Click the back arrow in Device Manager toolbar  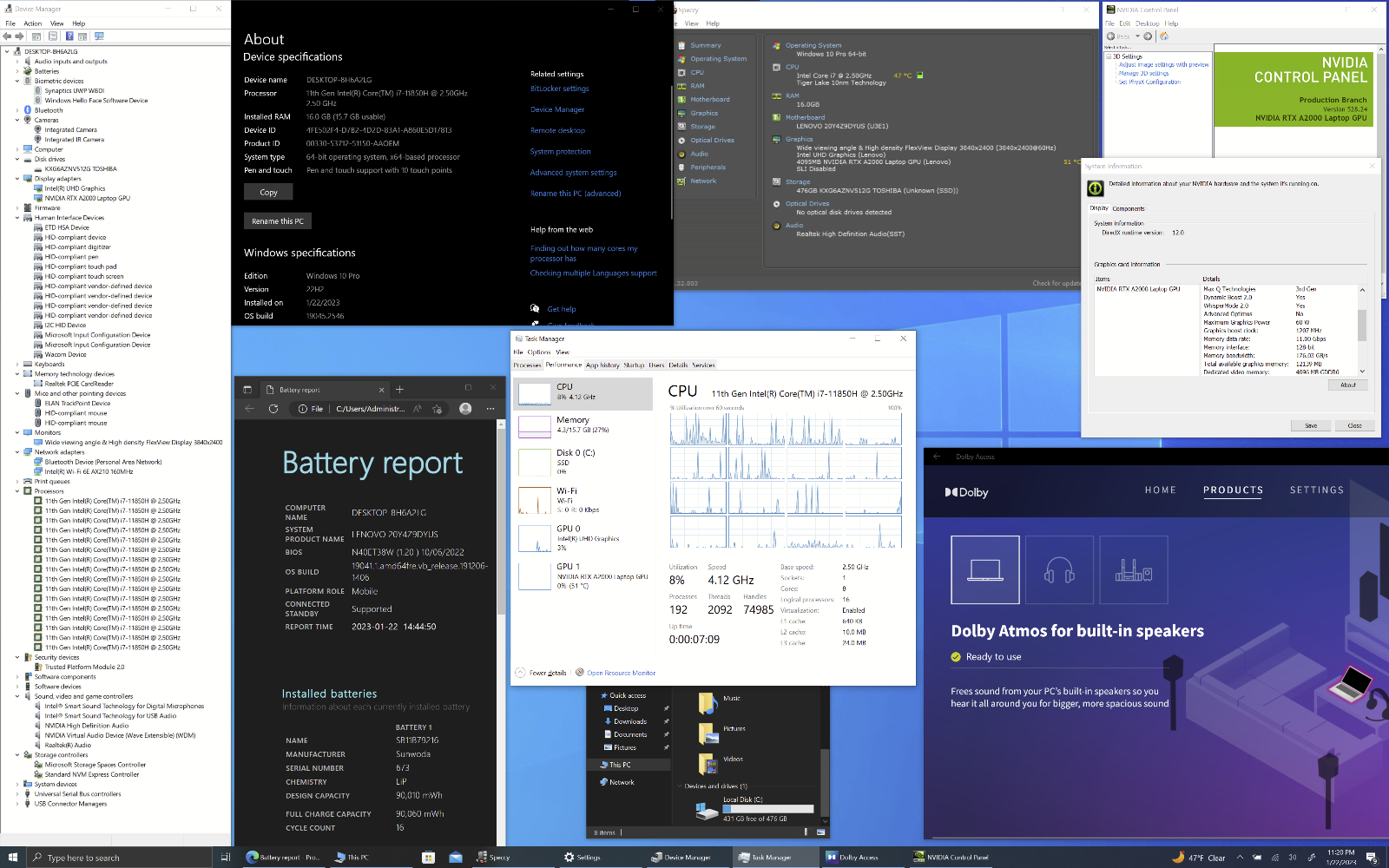(7, 36)
